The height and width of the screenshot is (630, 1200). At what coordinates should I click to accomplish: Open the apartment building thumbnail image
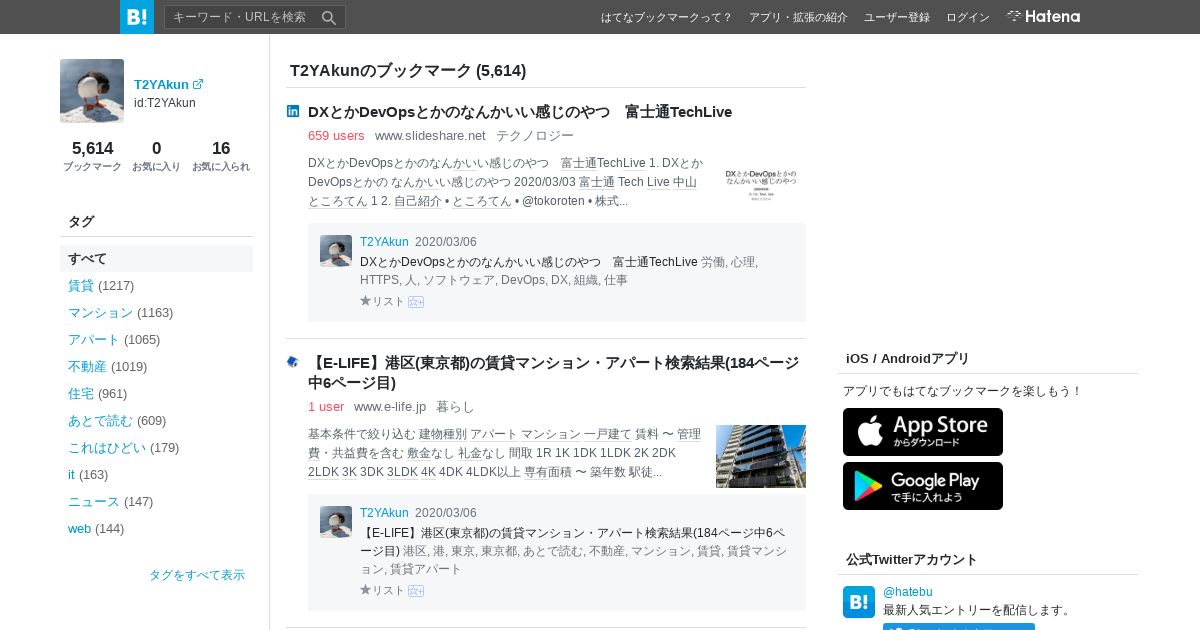(x=761, y=456)
